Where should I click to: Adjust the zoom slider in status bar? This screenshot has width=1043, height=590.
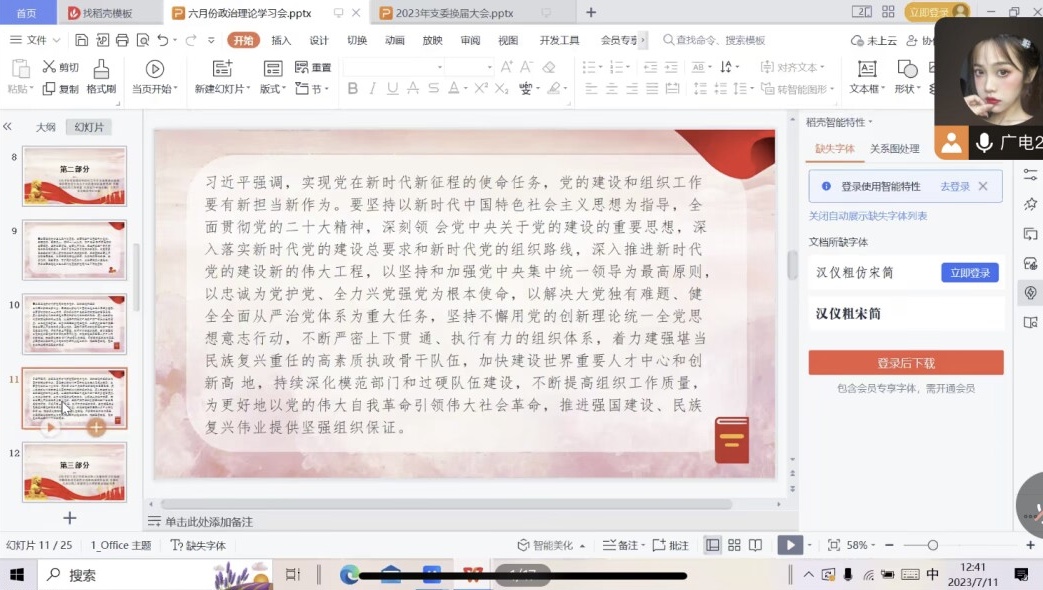(932, 545)
